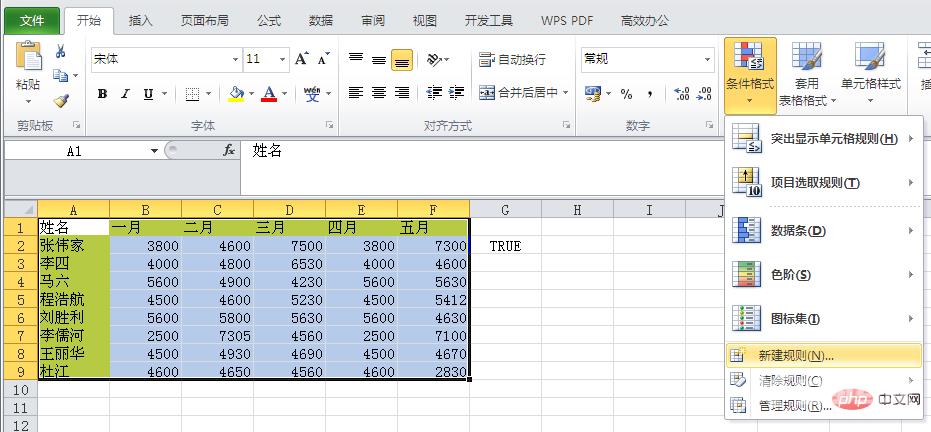Expand the Name Box dropdown arrow
Viewport: 931px width, 432px height.
154,151
